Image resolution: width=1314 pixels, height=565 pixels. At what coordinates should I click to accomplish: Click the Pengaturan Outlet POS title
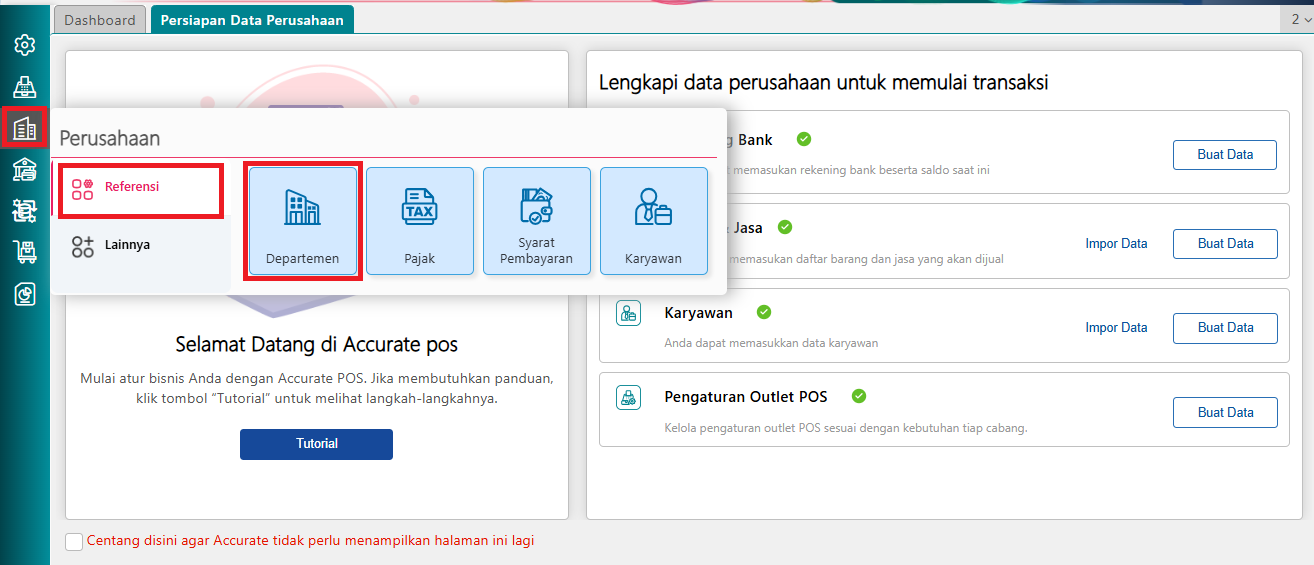[x=746, y=397]
